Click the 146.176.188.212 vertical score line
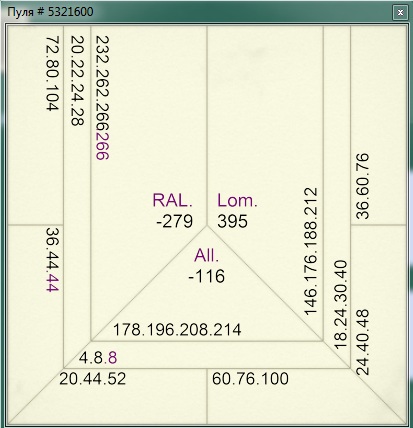The height and width of the screenshot is (428, 413). coord(311,251)
